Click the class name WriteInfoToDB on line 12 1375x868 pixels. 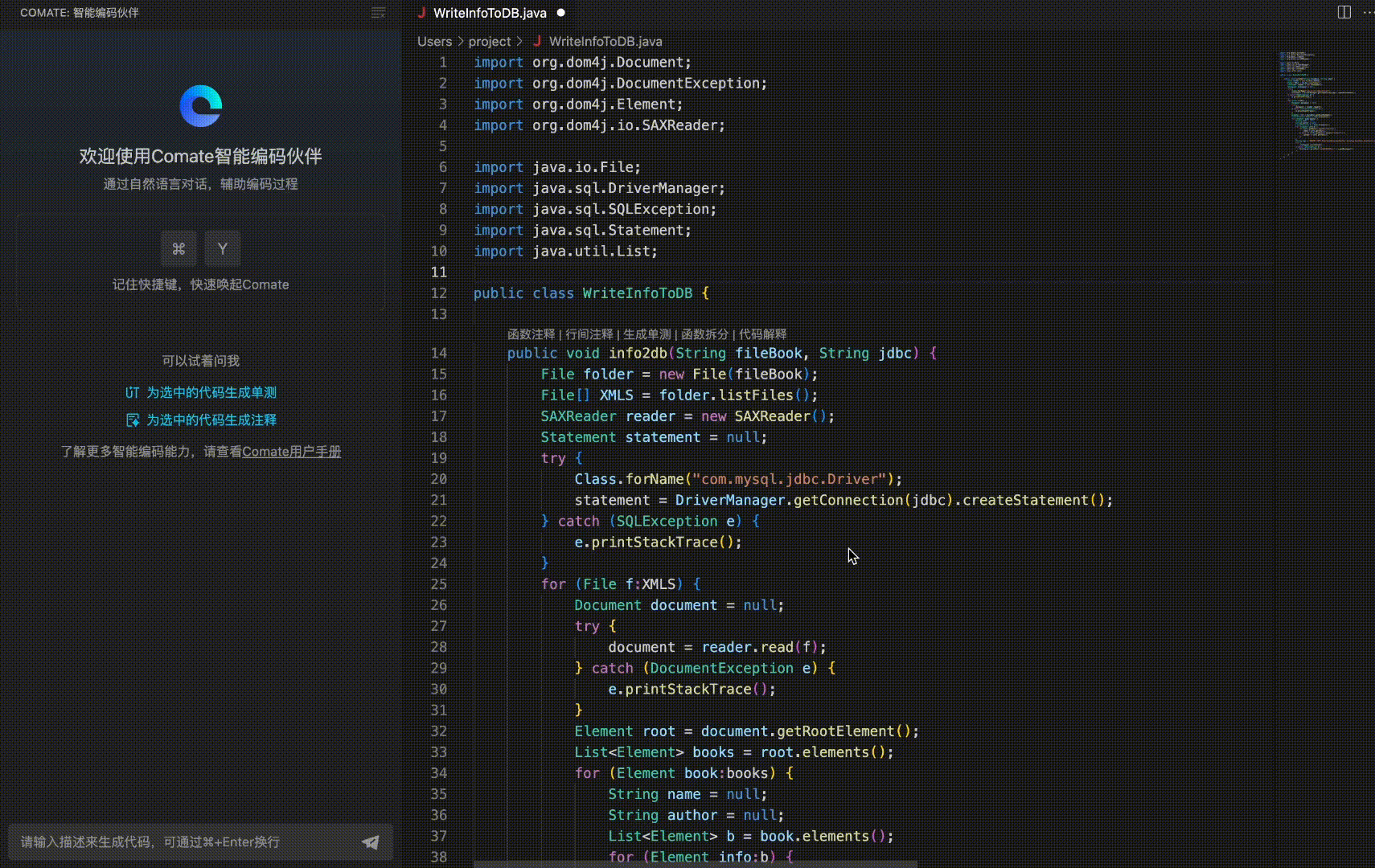(x=637, y=293)
